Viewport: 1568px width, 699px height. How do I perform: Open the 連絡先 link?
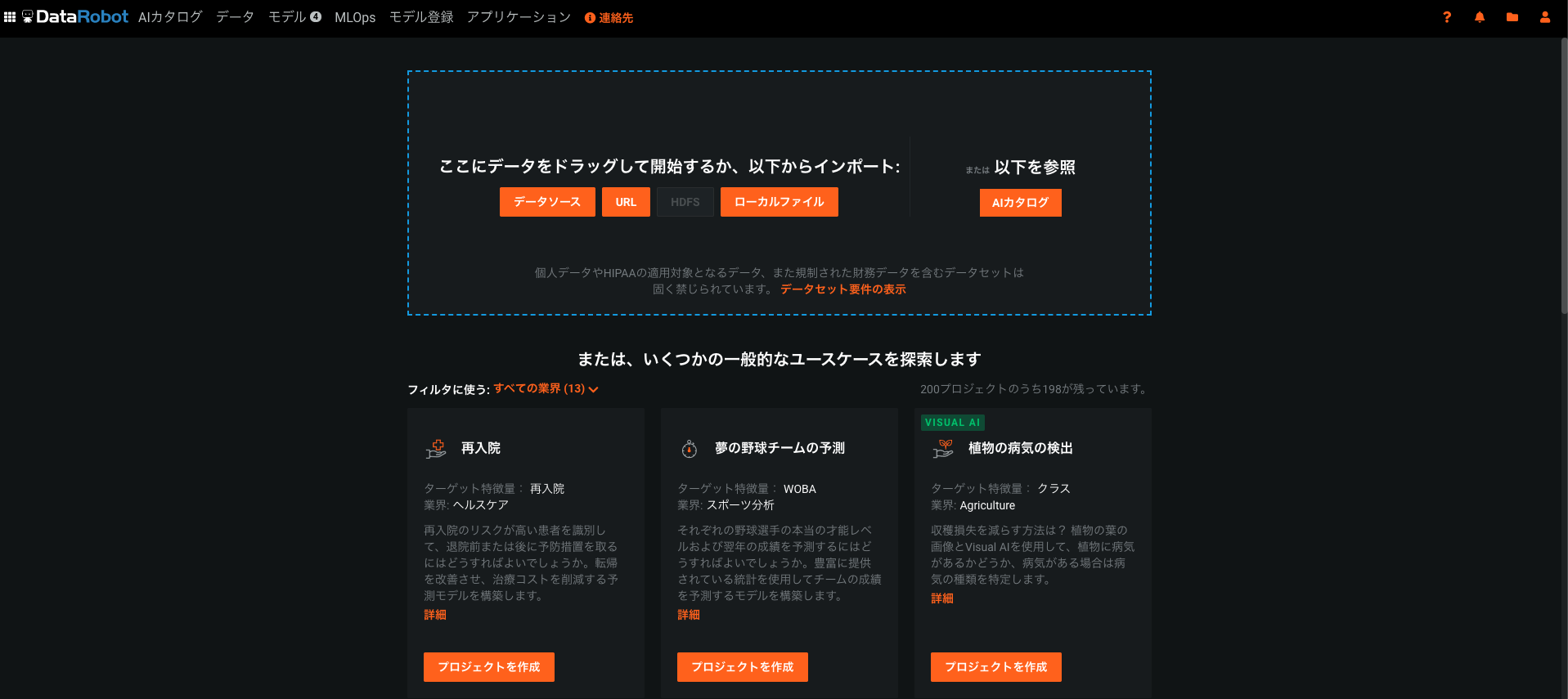tap(616, 18)
